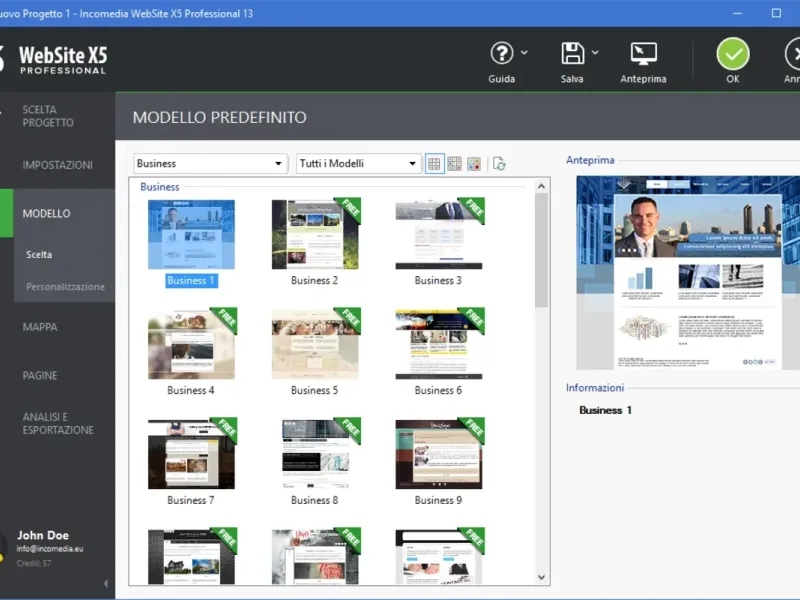Toggle the colored tiles view icon
This screenshot has width=800, height=600.
coord(474,164)
